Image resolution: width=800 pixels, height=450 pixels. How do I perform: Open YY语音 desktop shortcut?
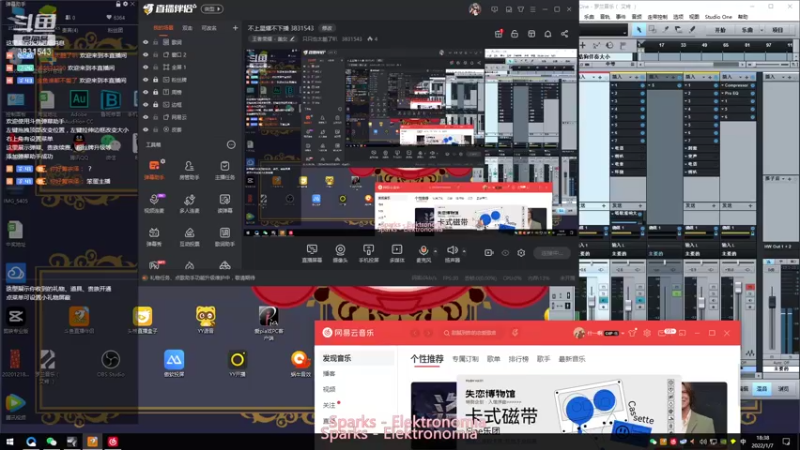click(x=205, y=319)
